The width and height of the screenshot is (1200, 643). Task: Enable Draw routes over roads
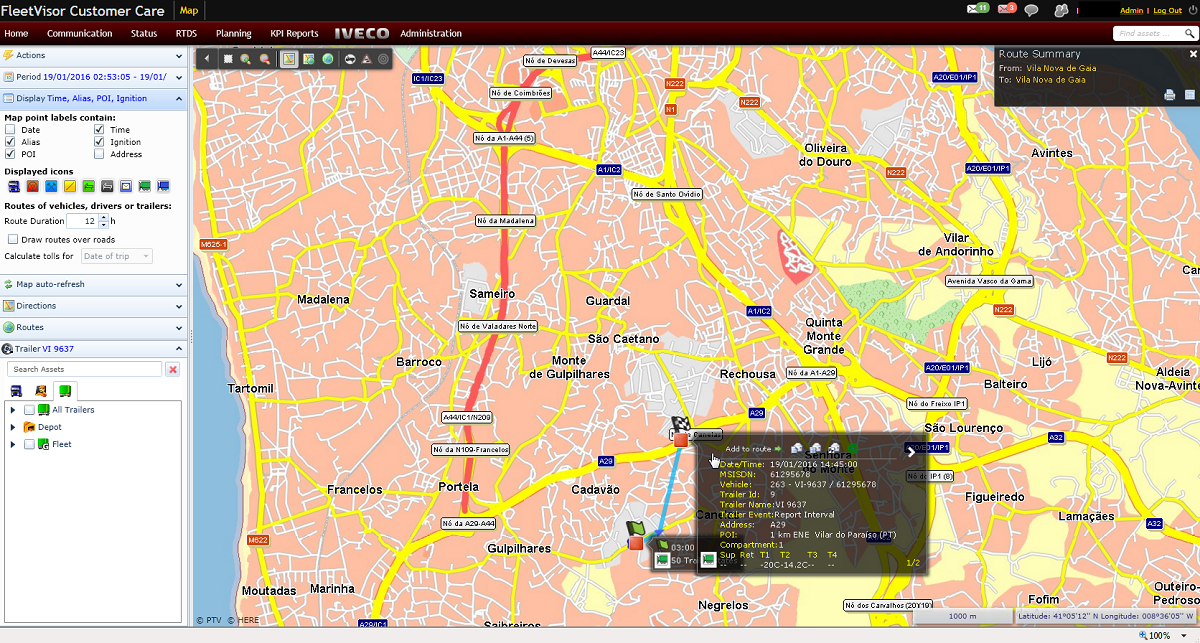[x=13, y=240]
